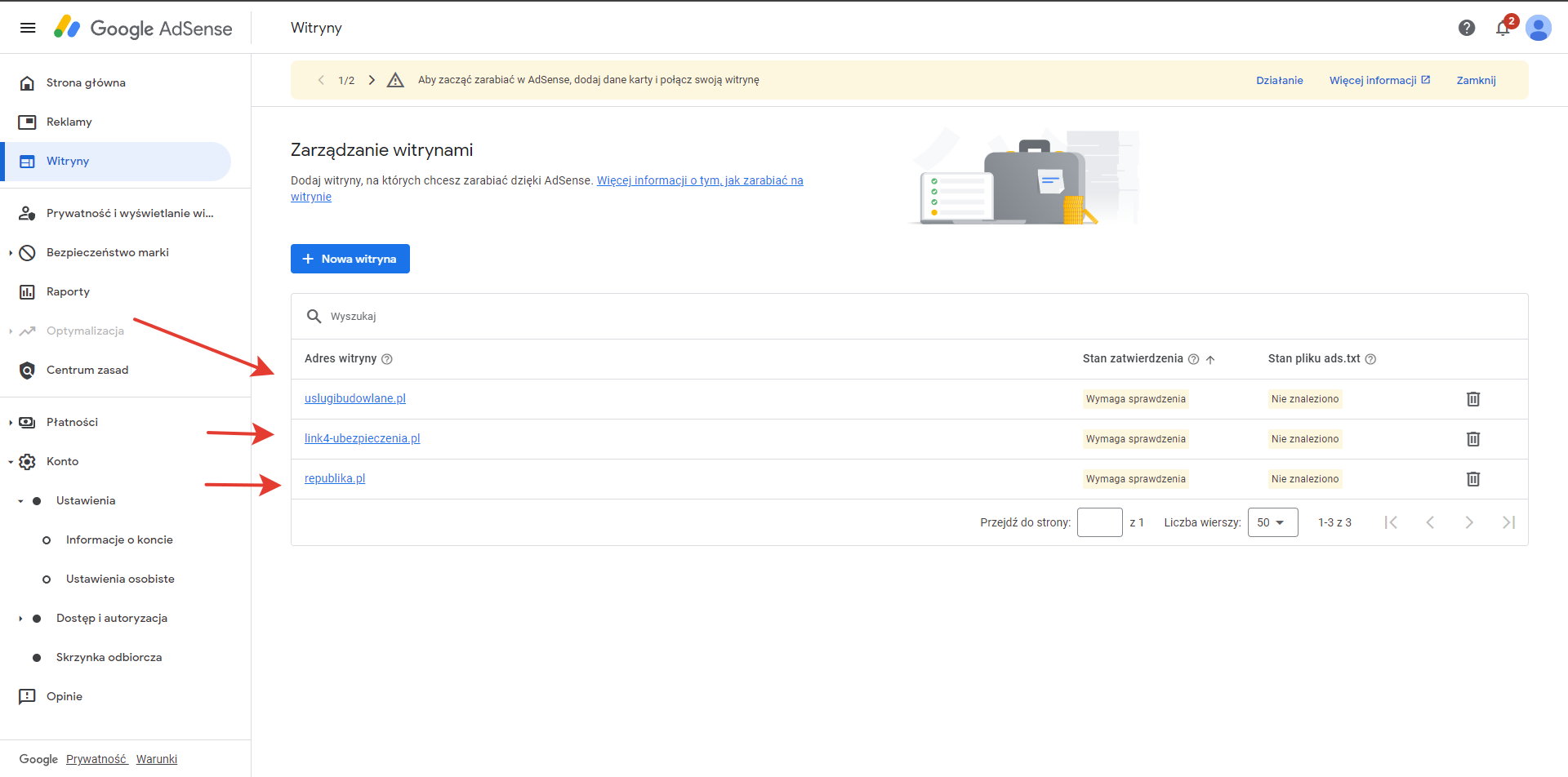Image resolution: width=1568 pixels, height=777 pixels.
Task: Focus the Wyszukaj search field
Action: point(910,317)
